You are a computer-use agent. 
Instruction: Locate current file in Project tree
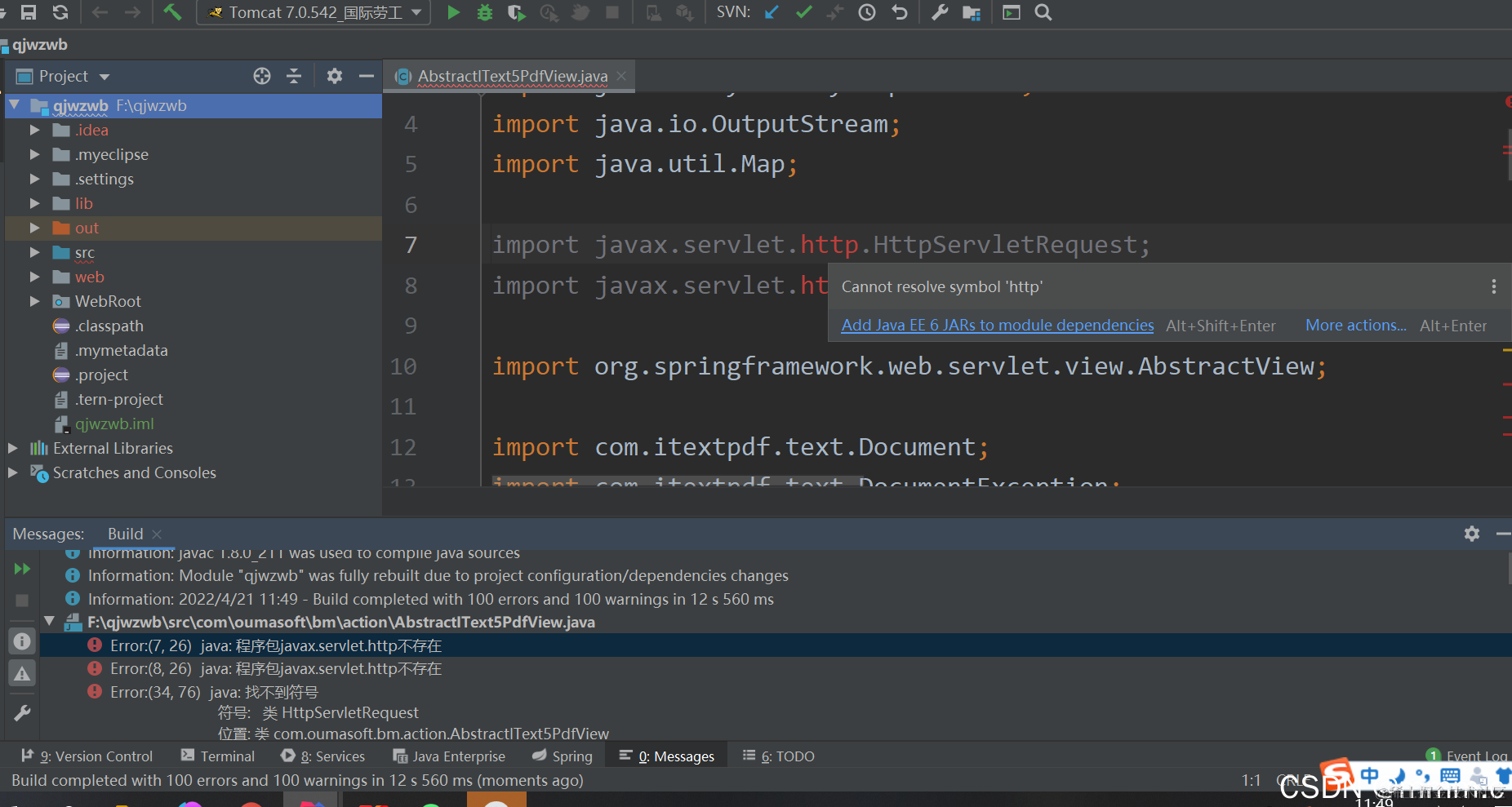pos(262,76)
